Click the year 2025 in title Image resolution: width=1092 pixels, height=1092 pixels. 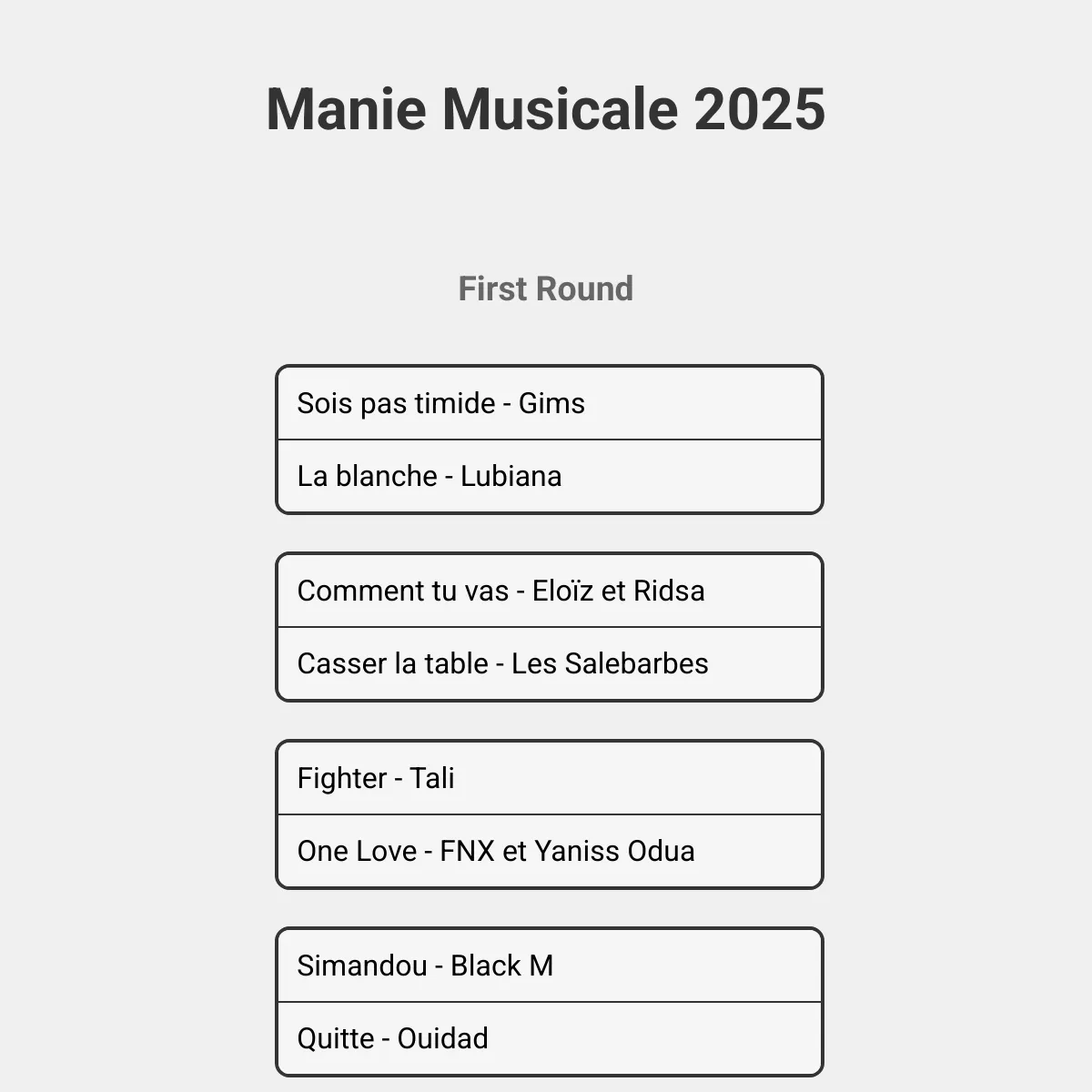760,109
